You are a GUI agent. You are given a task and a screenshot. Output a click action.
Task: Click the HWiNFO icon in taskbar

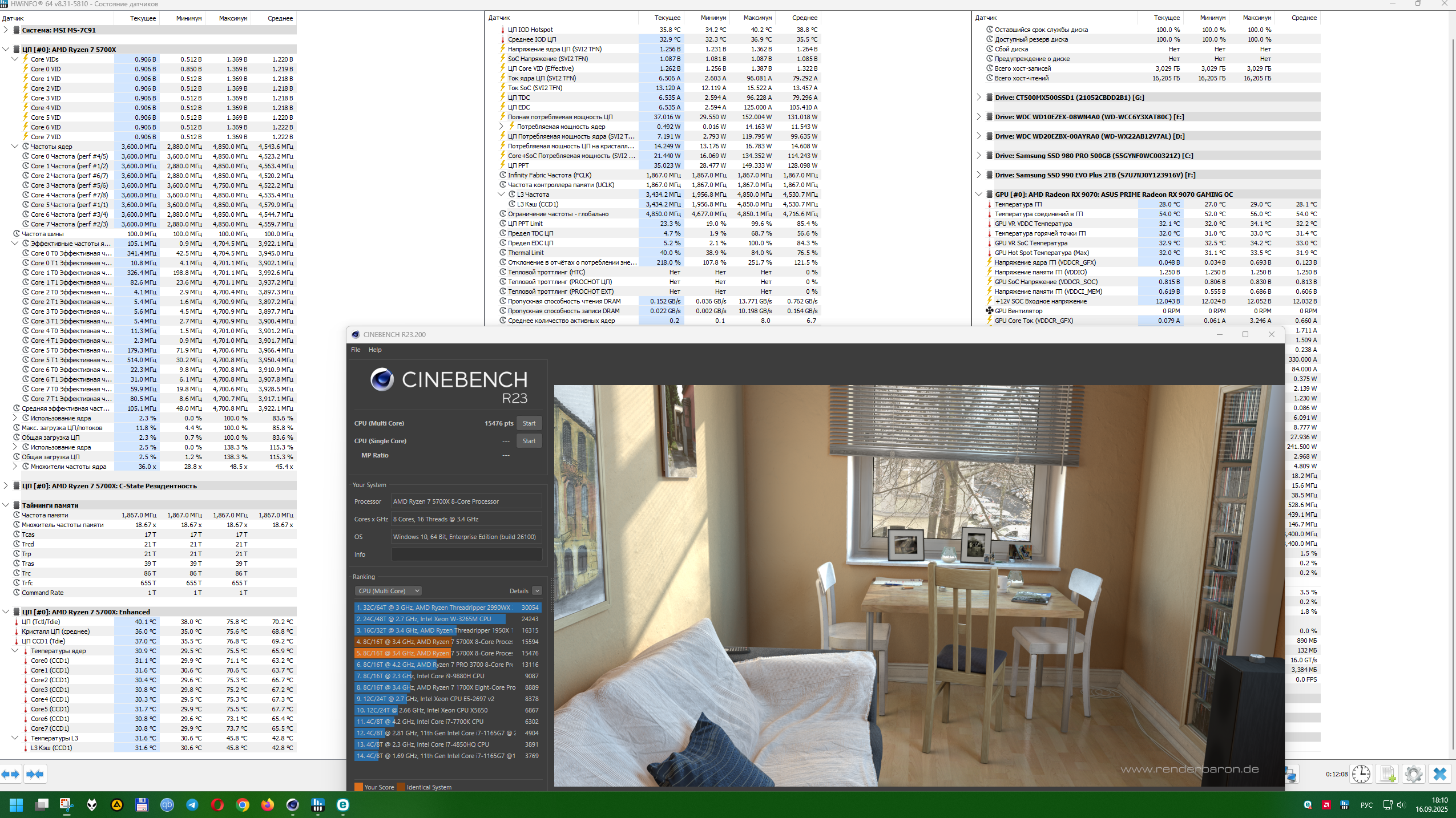tap(318, 805)
